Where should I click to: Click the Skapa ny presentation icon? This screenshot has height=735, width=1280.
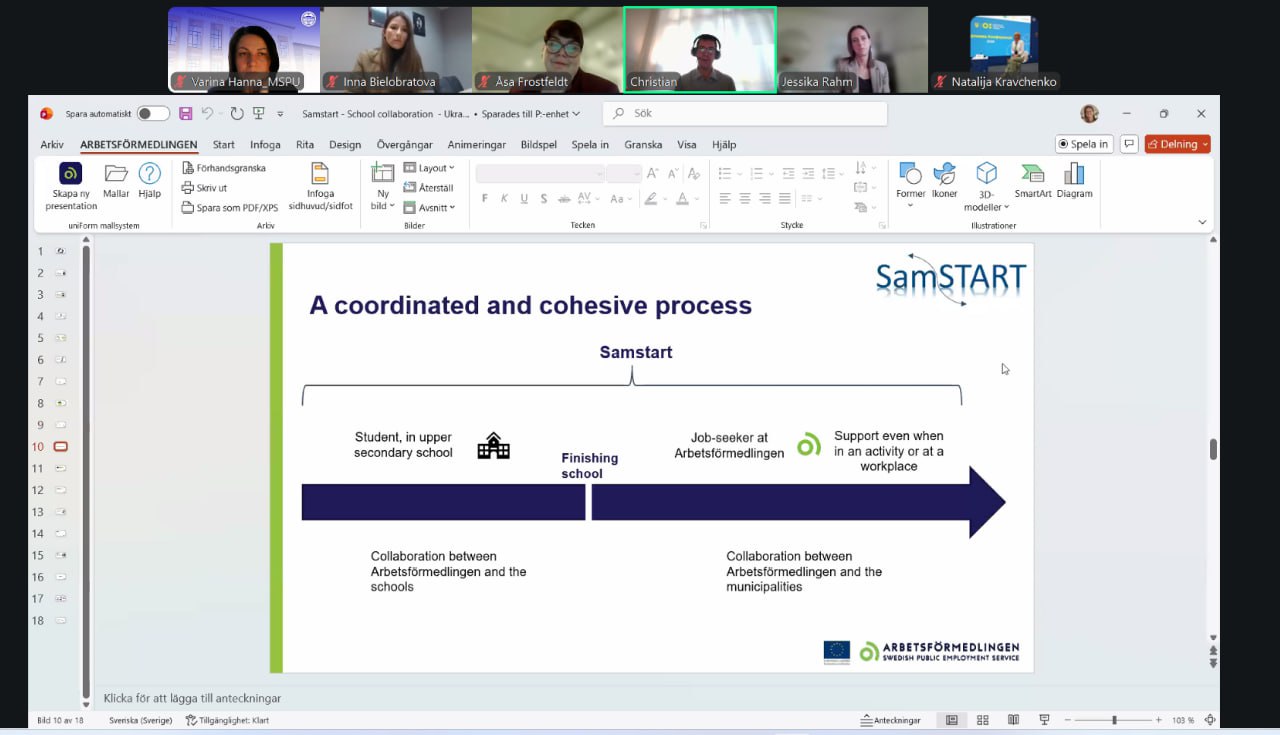[71, 174]
